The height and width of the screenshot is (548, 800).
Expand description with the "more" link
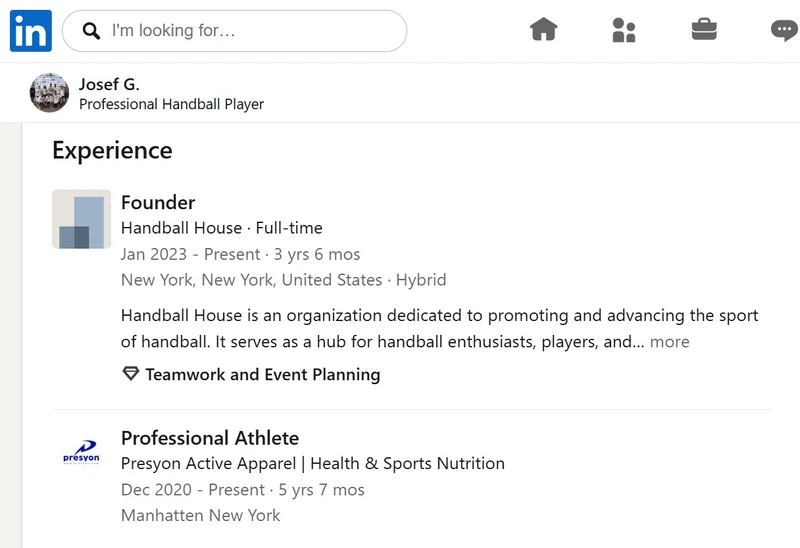(x=669, y=341)
